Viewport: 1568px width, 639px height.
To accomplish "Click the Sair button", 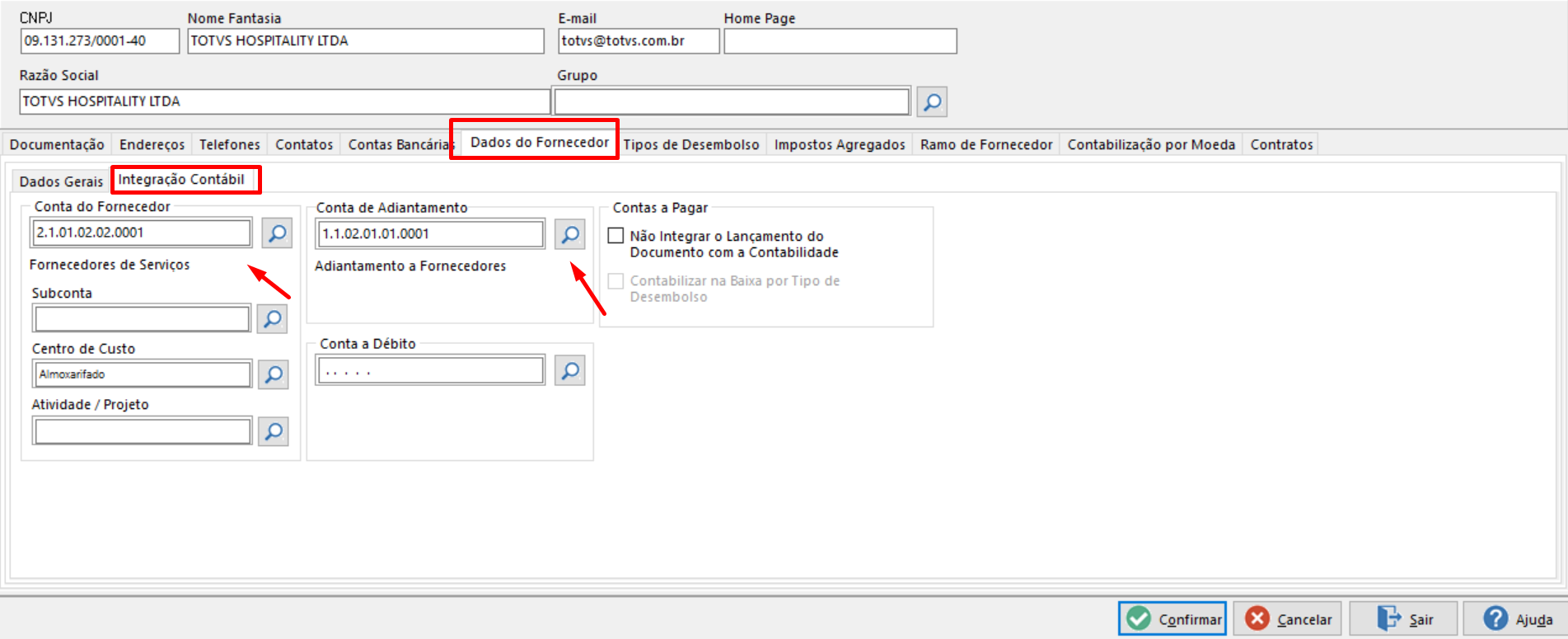I will (1403, 618).
